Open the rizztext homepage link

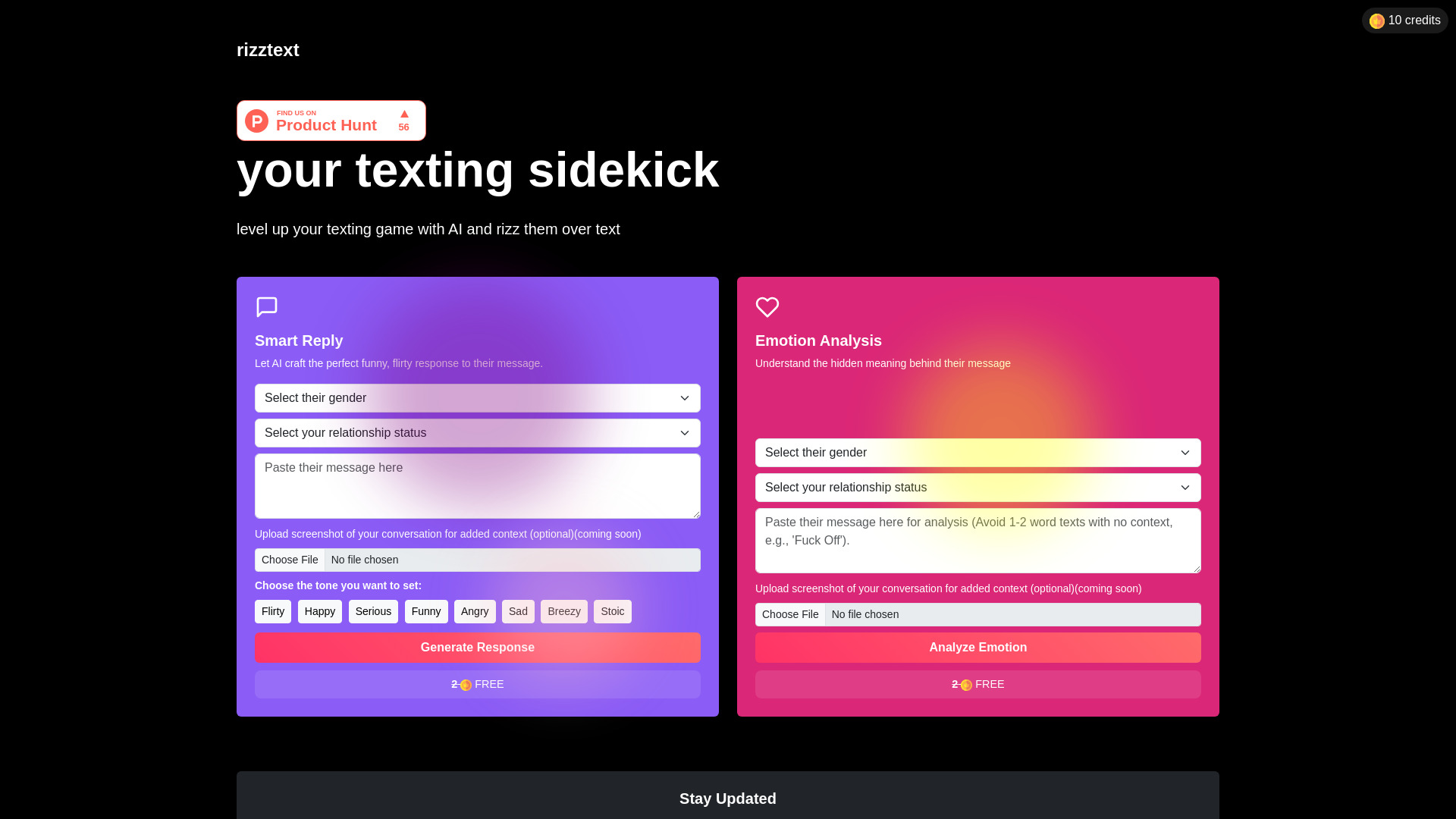(267, 49)
